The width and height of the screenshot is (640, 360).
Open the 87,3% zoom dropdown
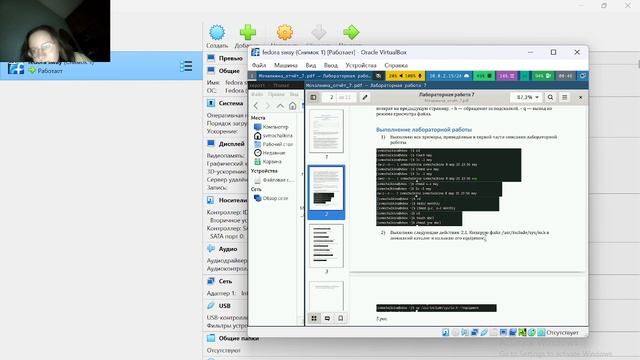pos(527,97)
